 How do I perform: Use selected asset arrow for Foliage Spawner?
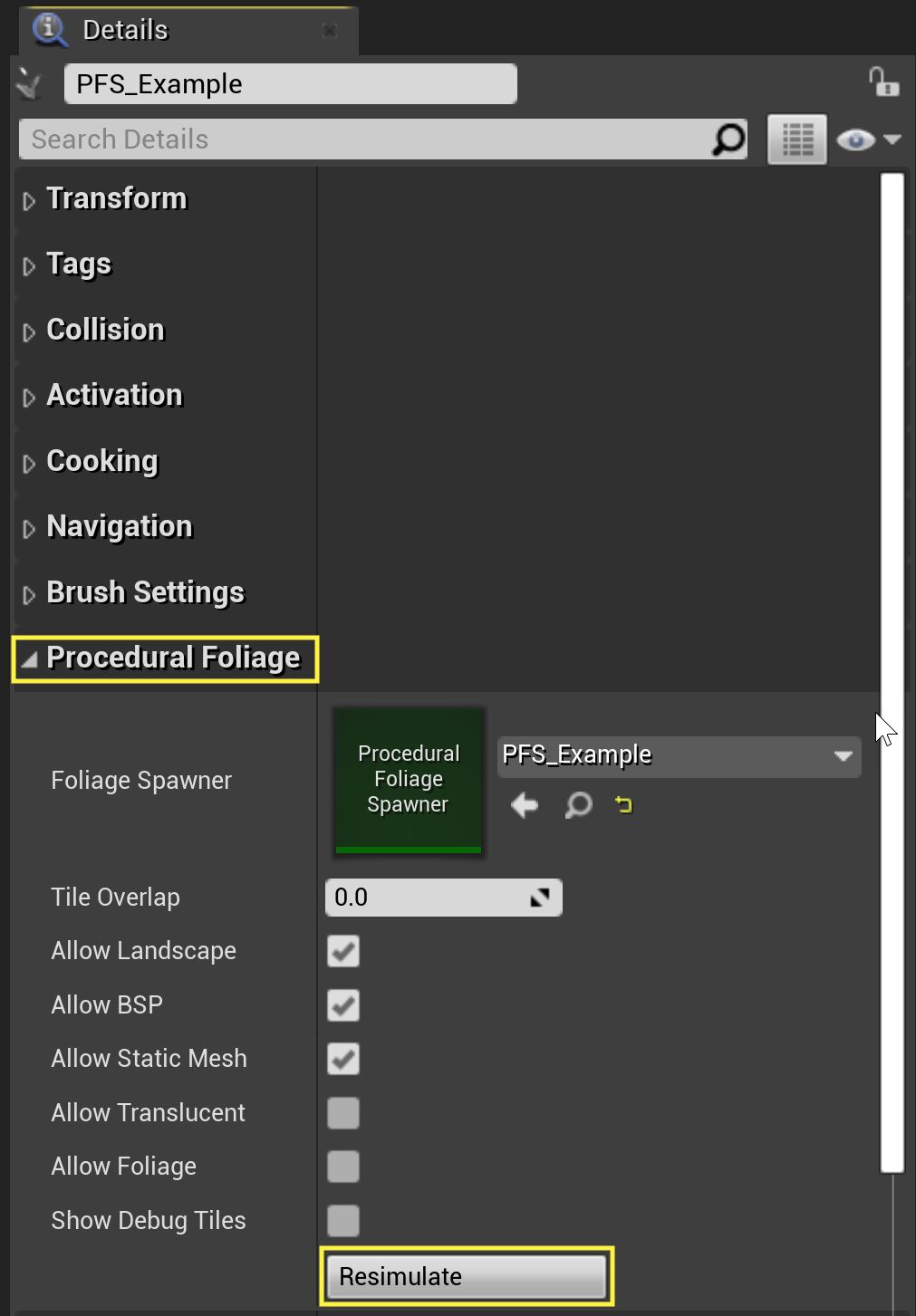525,804
